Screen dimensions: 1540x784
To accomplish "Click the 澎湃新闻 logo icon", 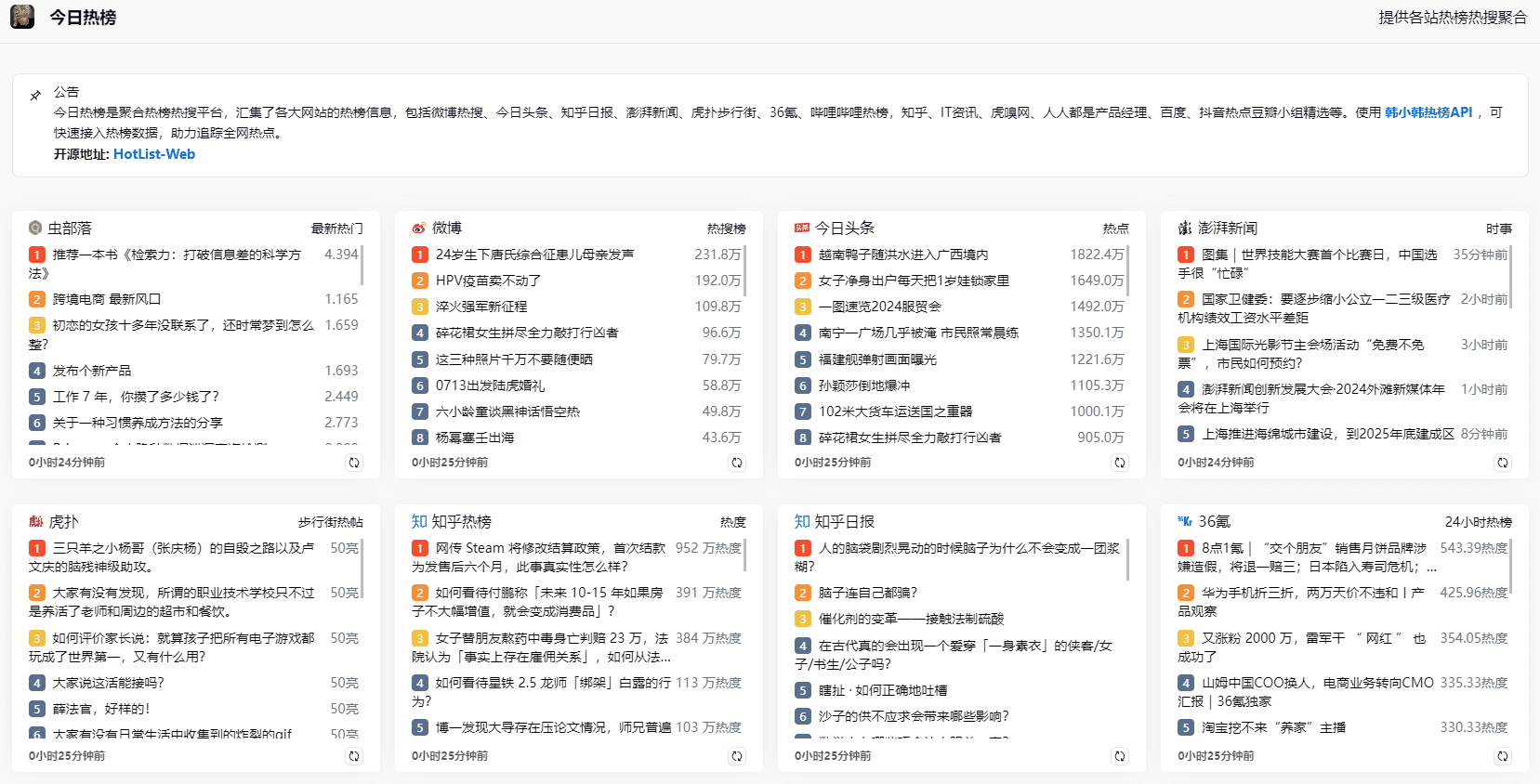I will click(1184, 228).
